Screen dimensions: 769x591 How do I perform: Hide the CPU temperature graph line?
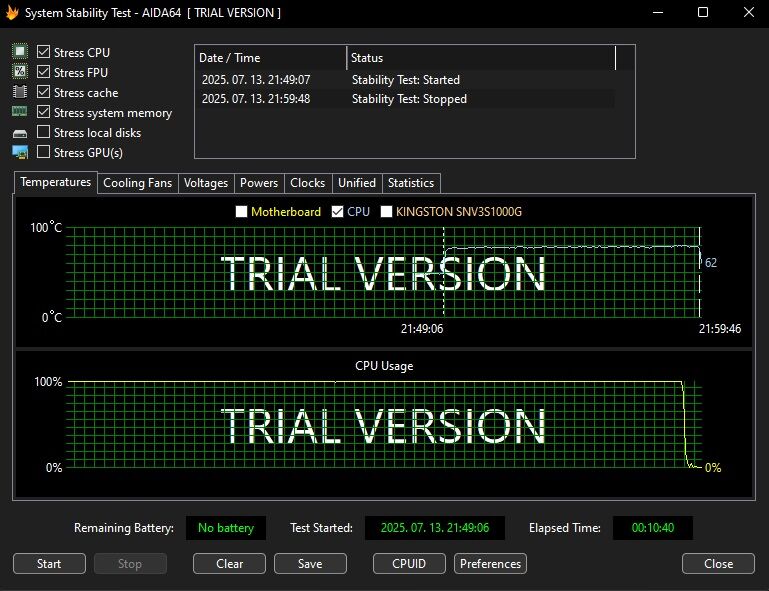pos(337,211)
